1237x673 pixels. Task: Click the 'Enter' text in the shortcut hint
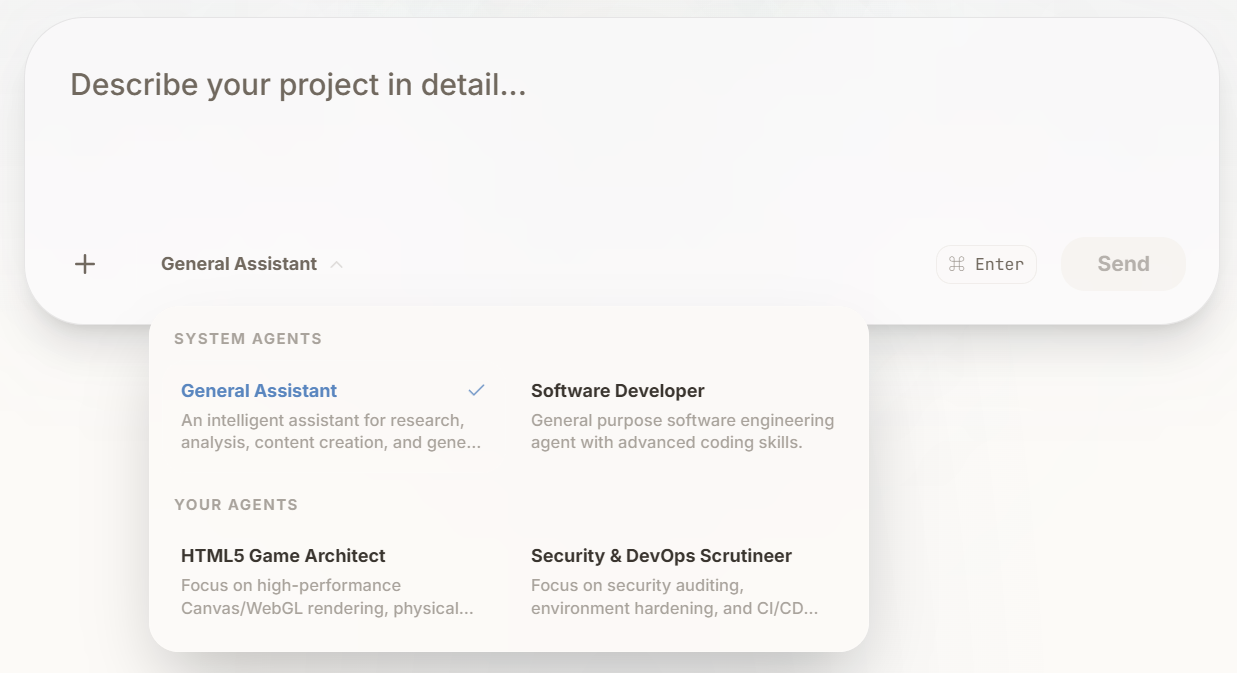(x=999, y=264)
